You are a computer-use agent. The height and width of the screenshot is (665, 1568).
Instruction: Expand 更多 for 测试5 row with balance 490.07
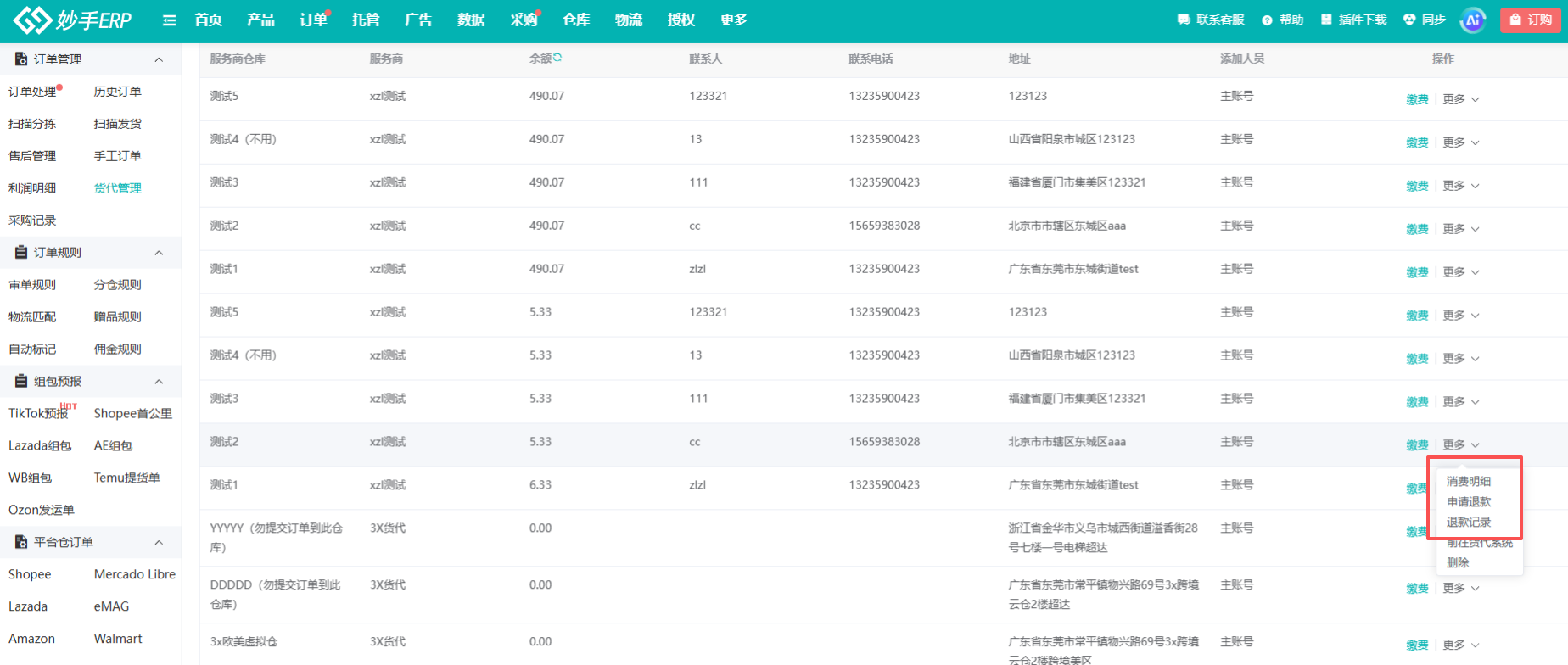coord(1461,99)
